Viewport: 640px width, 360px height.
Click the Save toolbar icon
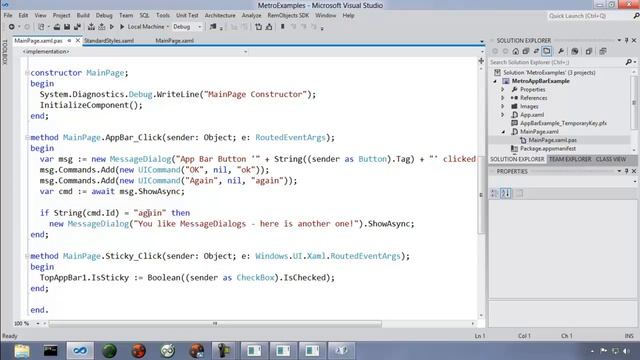click(67, 27)
